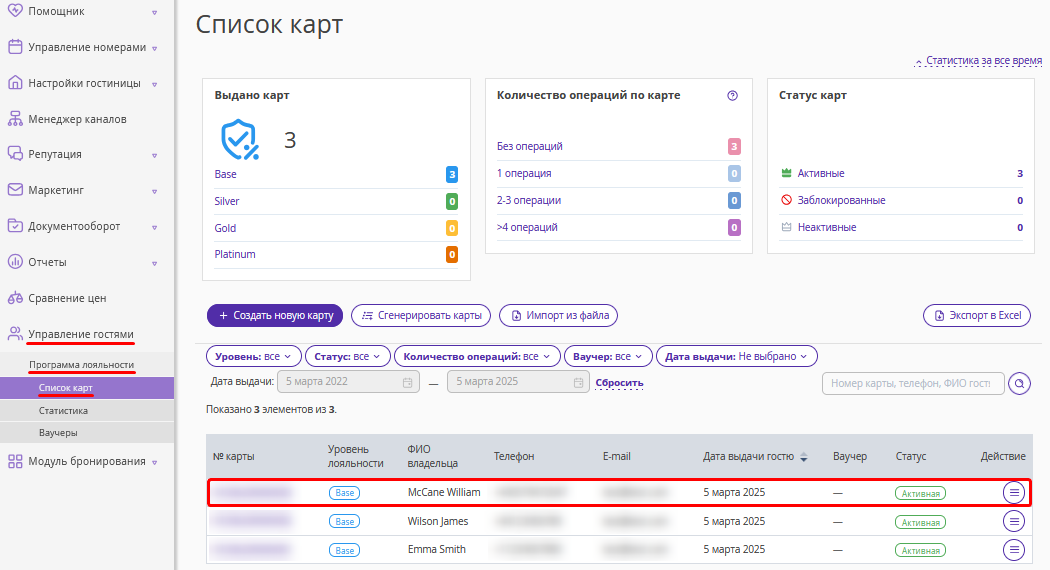Expand the Уровень: все filter dropdown
The width and height of the screenshot is (1050, 570).
[253, 356]
